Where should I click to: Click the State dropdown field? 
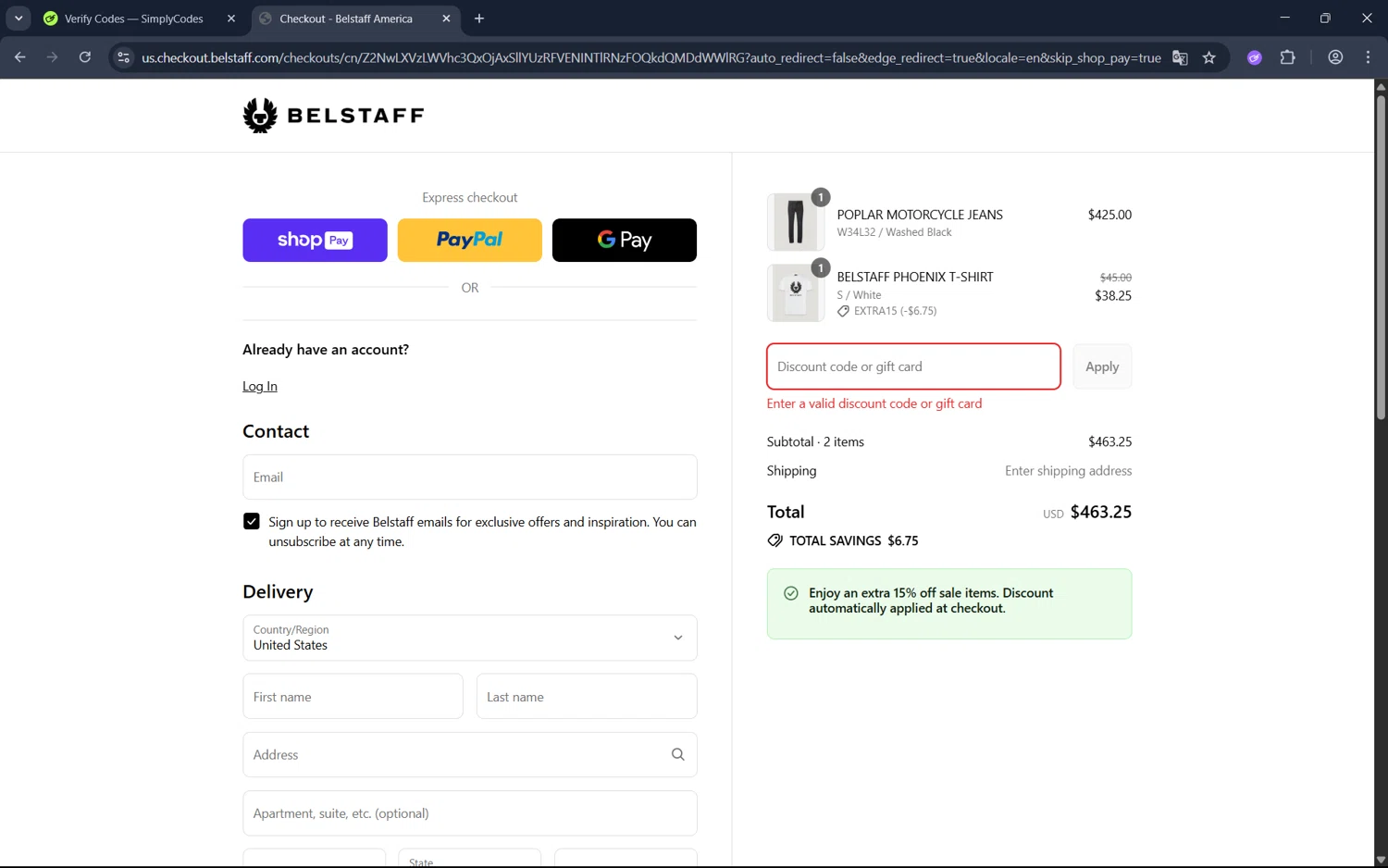[469, 858]
